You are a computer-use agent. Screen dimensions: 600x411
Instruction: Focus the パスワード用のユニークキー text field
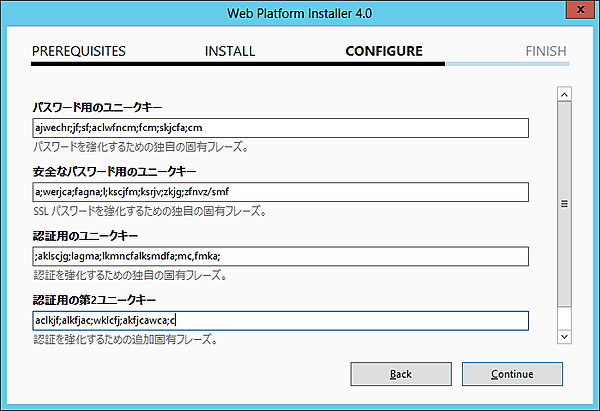tap(279, 128)
